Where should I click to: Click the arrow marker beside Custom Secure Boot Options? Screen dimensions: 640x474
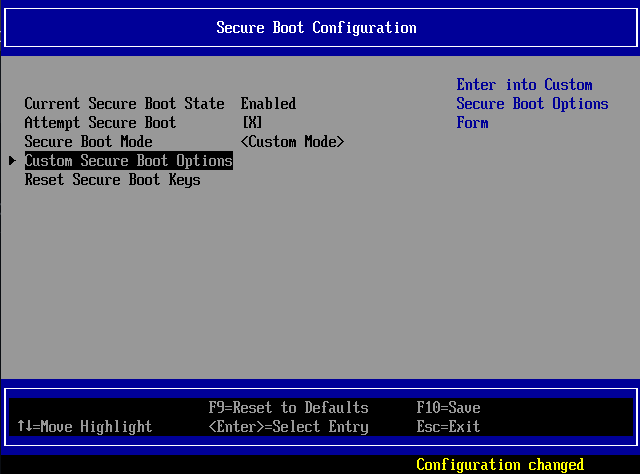coord(12,161)
